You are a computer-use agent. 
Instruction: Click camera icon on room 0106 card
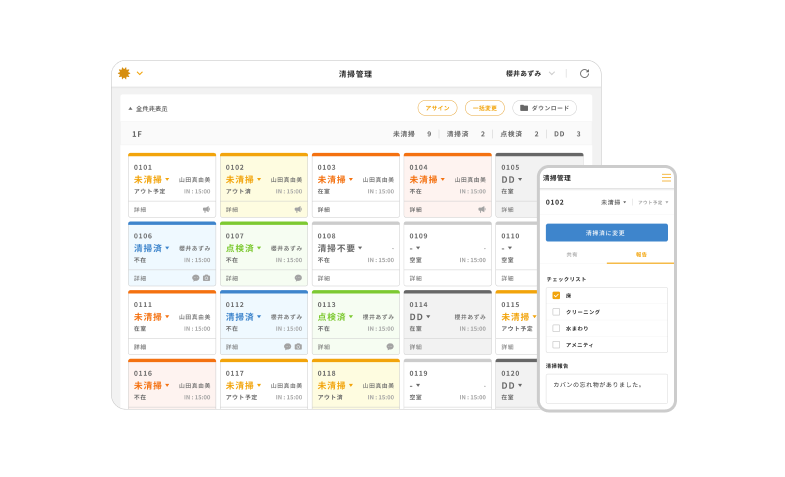207,278
